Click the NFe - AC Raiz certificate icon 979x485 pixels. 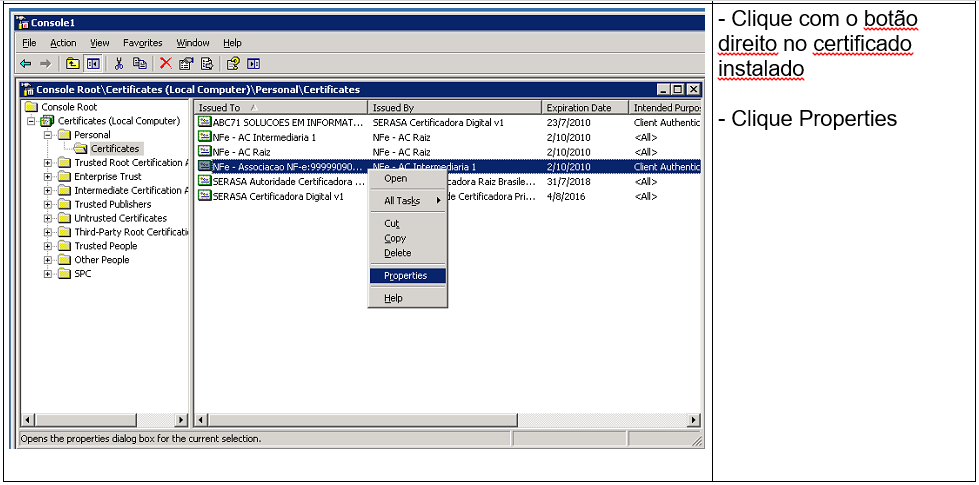[204, 152]
